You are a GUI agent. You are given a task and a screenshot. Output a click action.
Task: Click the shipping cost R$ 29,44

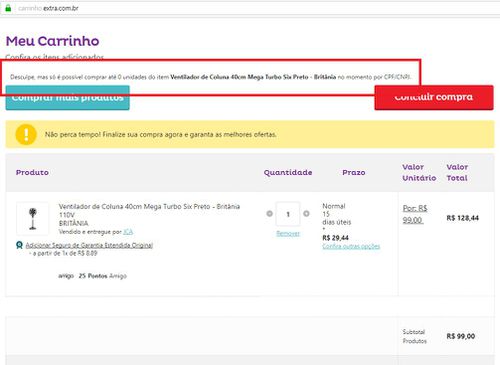coord(335,238)
